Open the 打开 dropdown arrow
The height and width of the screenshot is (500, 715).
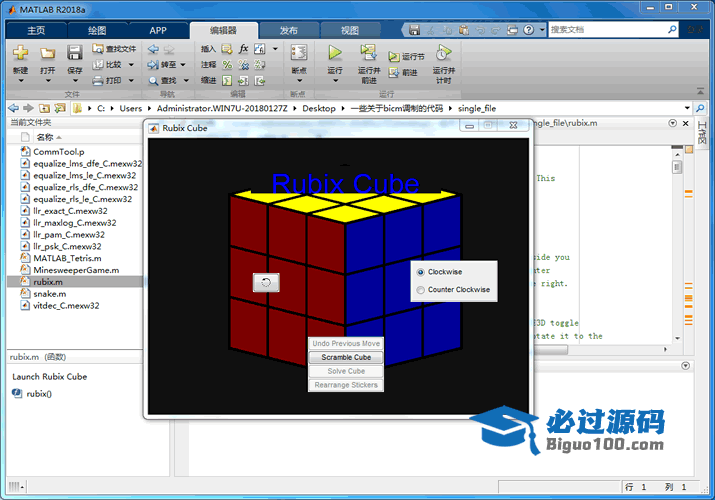point(47,81)
